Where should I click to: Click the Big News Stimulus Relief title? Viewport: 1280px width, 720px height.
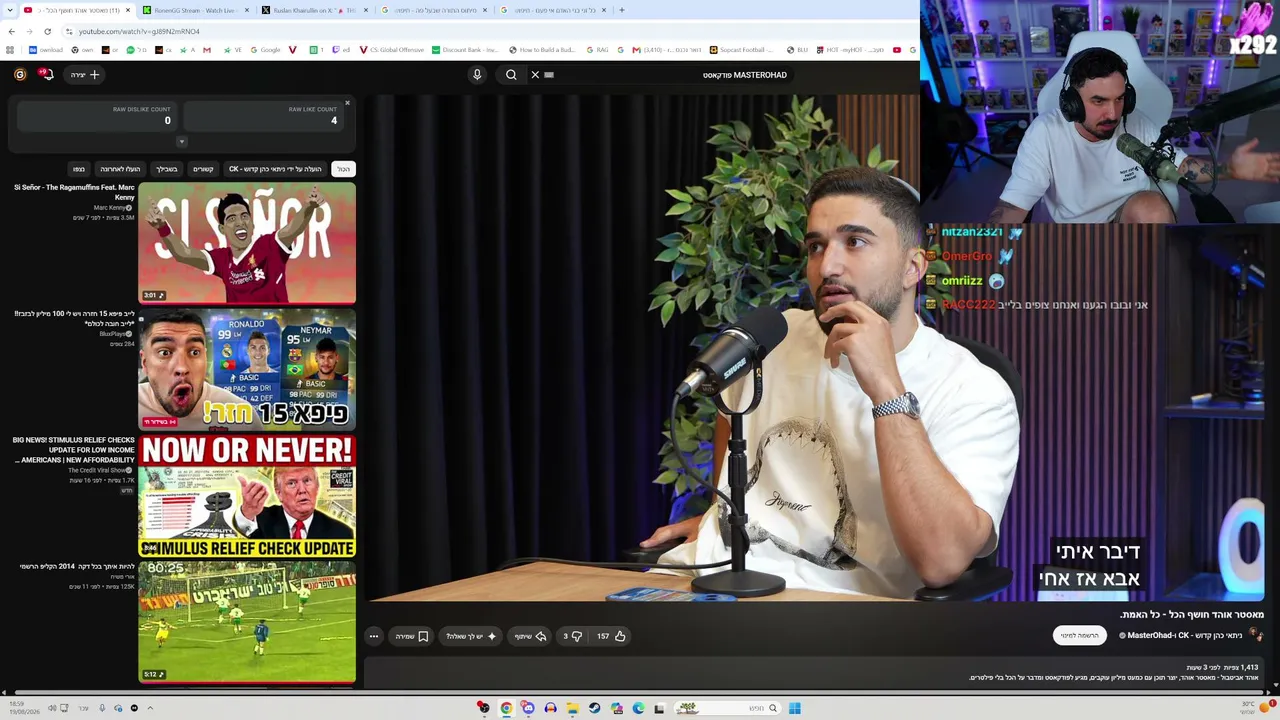[x=74, y=450]
